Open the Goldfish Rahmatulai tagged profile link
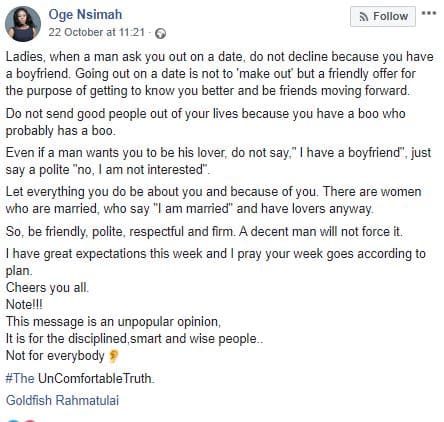Viewport: 444px width, 422px height. coord(62,400)
